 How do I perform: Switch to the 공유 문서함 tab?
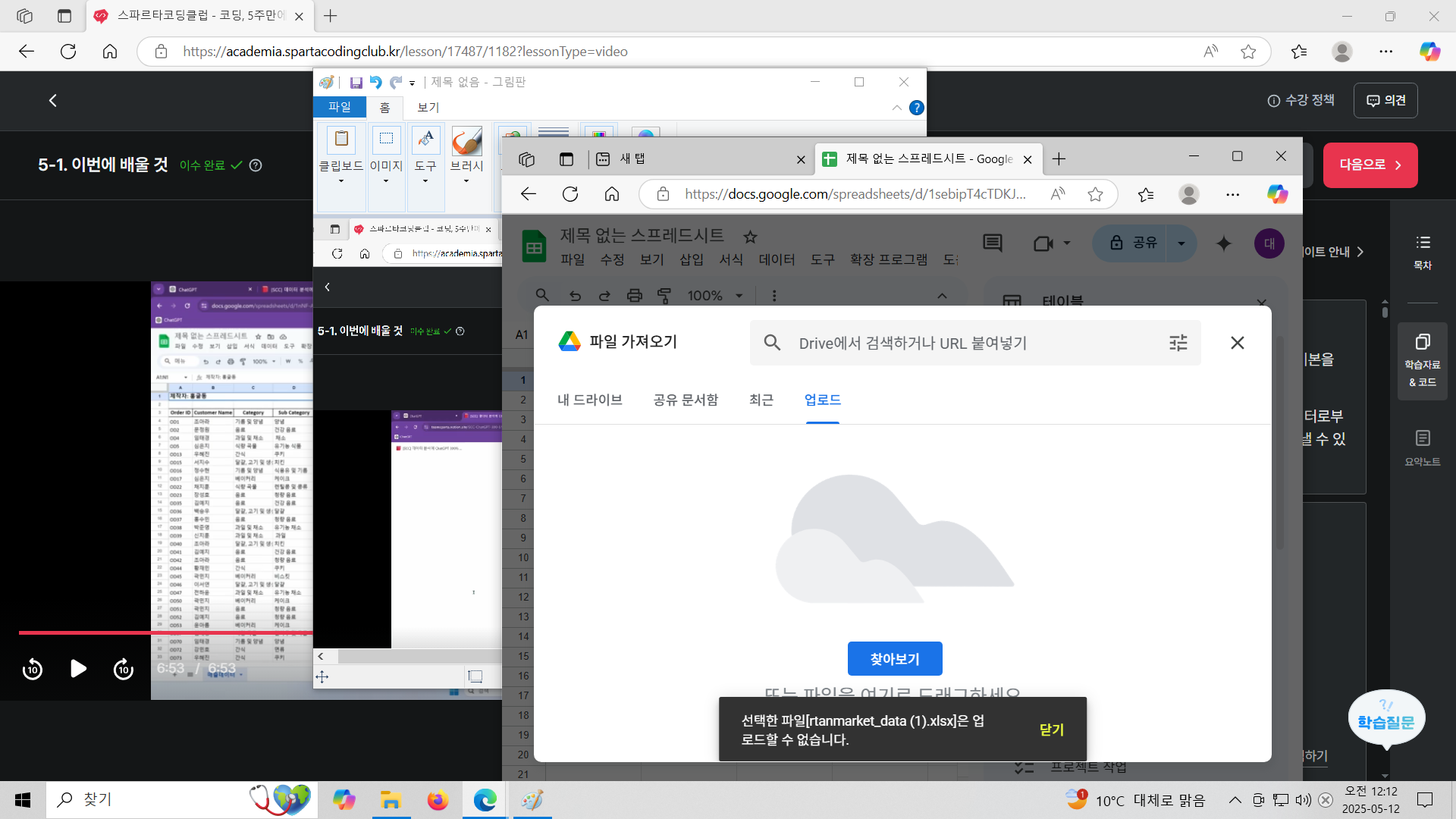(686, 400)
